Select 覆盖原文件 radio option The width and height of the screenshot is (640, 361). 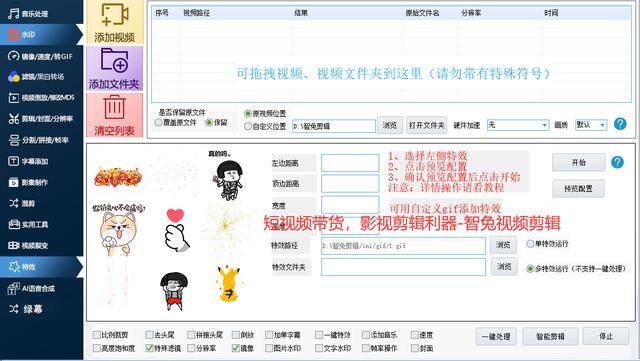(x=158, y=122)
